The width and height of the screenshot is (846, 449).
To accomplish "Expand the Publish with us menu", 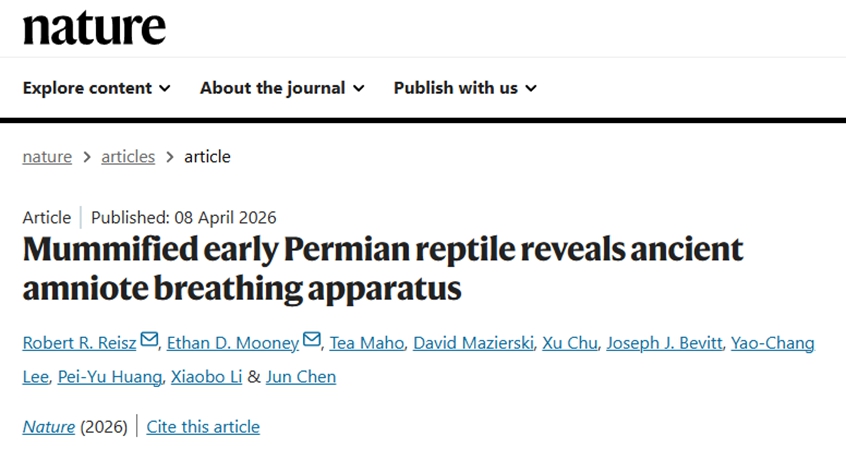I will click(465, 88).
